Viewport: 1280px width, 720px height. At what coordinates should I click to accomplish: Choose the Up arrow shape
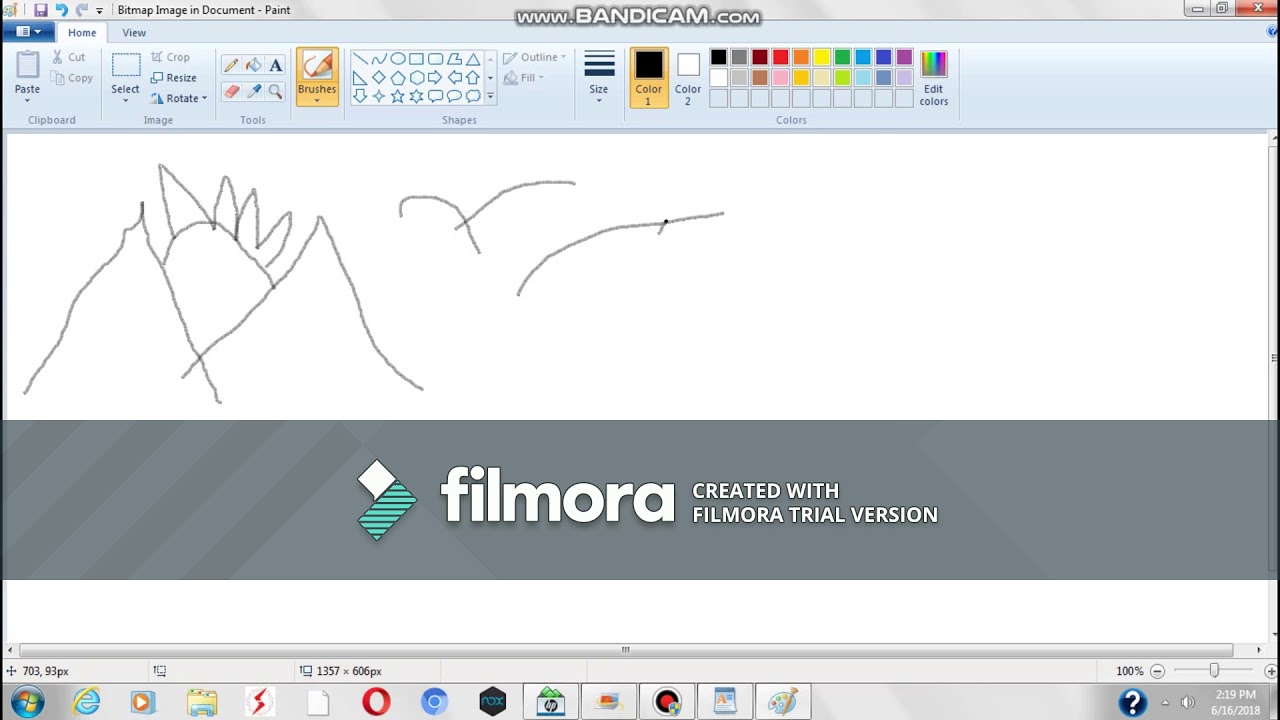point(474,77)
